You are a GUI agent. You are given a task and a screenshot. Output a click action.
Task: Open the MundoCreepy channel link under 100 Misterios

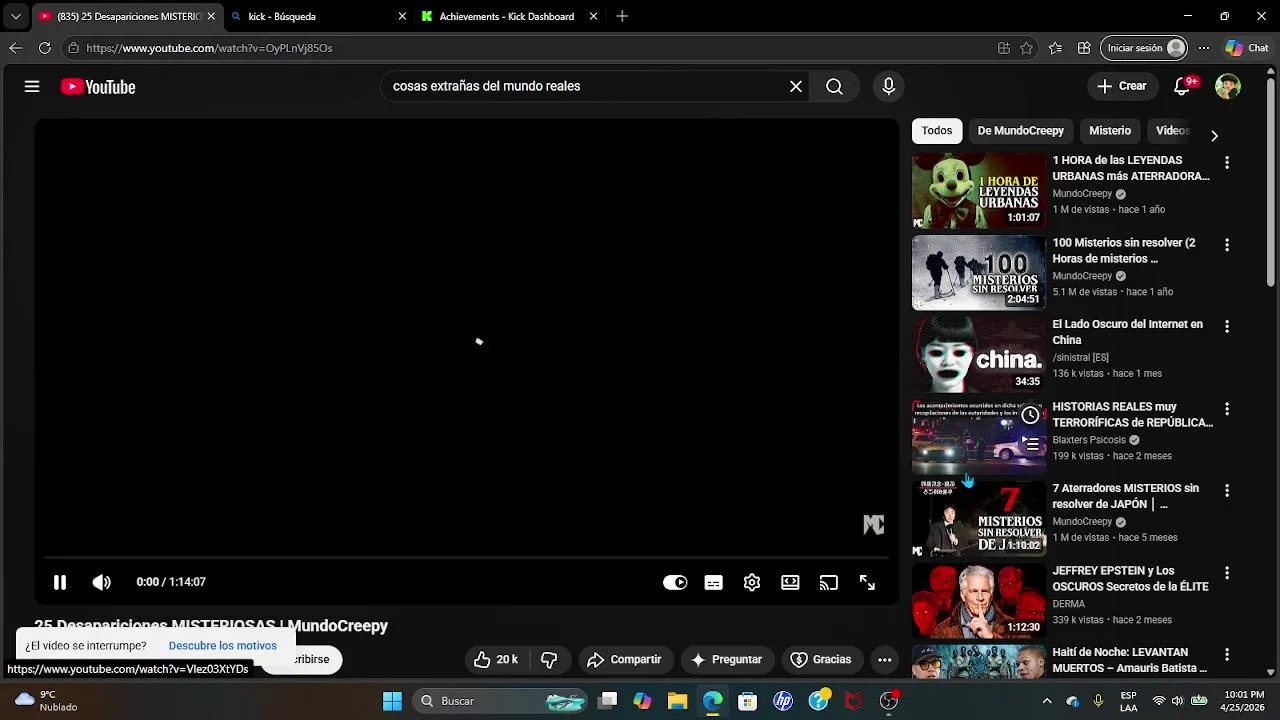(x=1082, y=276)
